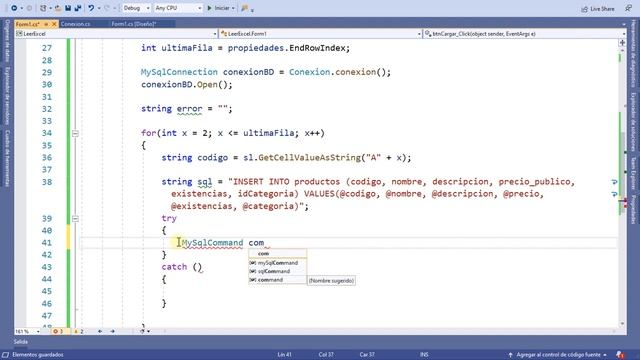The width and height of the screenshot is (640, 360).
Task: Click the split editor button above scrollbar
Action: [622, 42]
